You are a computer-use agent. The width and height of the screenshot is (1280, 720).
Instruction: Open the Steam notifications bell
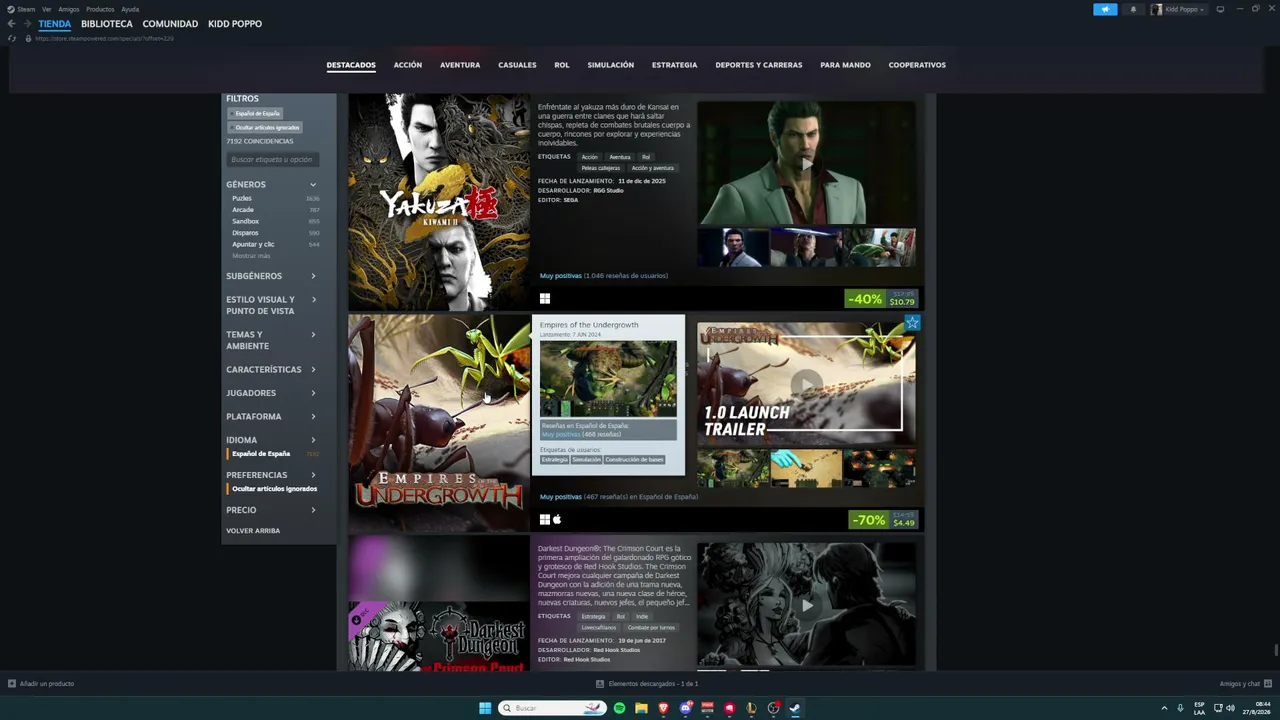point(1133,9)
